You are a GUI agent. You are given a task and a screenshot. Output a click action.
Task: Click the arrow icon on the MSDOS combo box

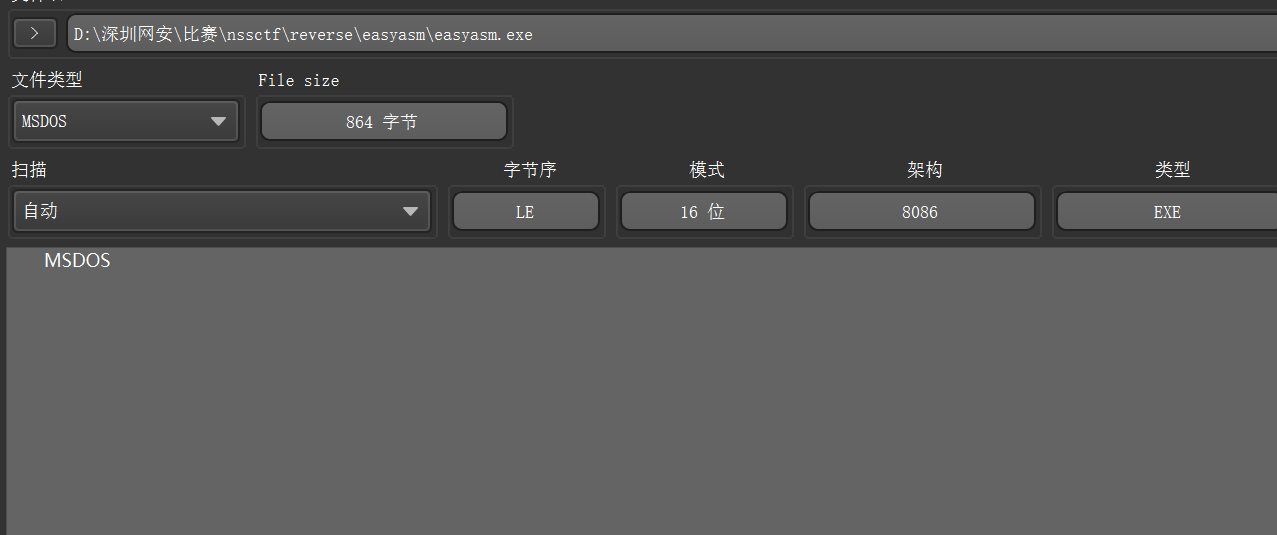tap(218, 122)
